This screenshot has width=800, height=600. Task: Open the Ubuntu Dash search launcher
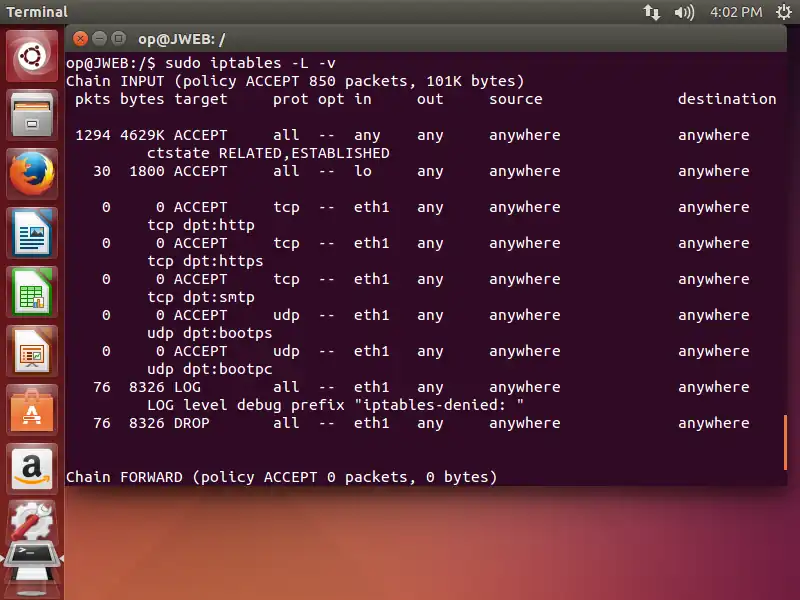[33, 57]
